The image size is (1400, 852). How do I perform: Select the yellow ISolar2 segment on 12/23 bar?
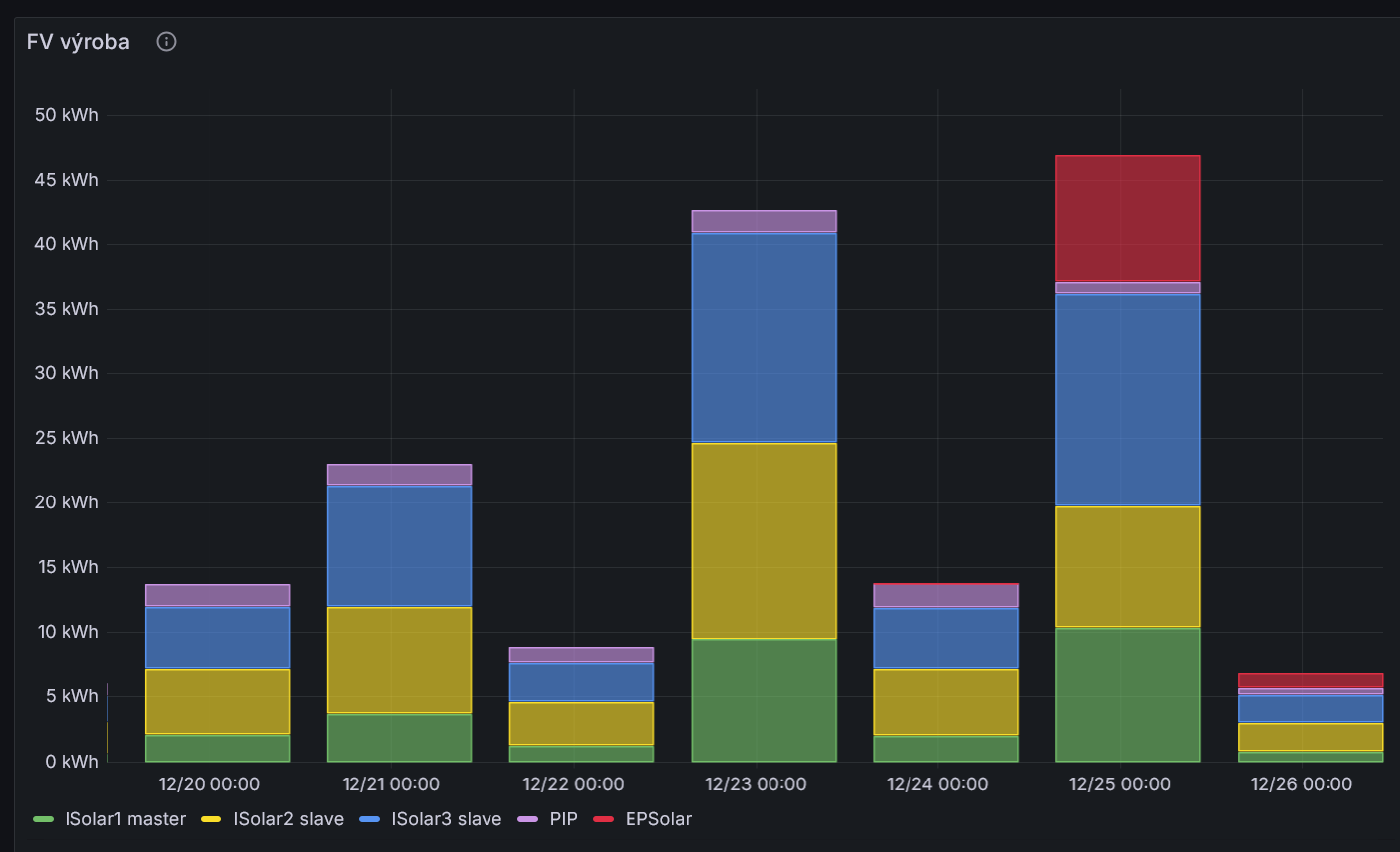pyautogui.click(x=764, y=540)
